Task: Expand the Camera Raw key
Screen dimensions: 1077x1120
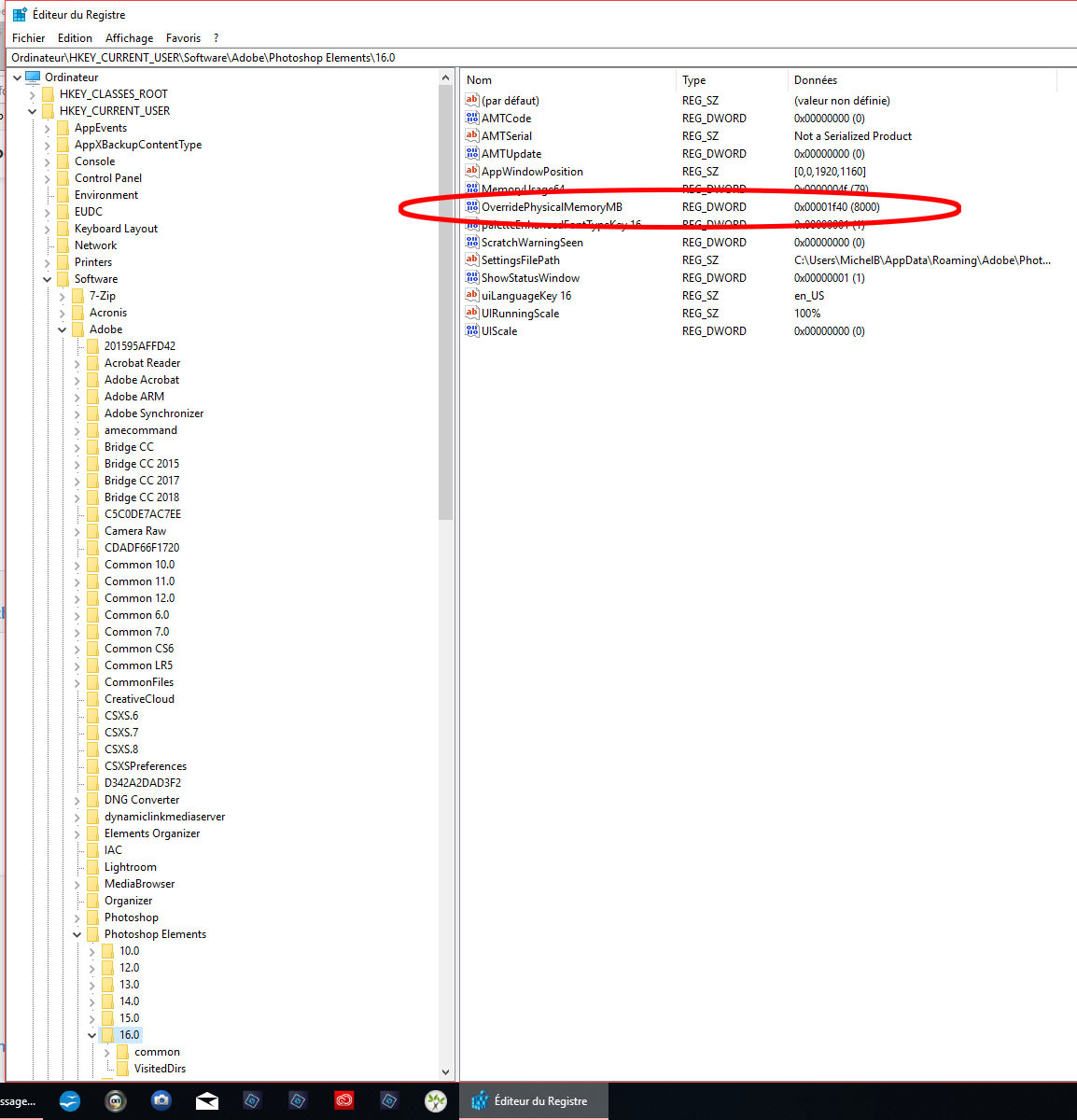Action: (x=77, y=530)
